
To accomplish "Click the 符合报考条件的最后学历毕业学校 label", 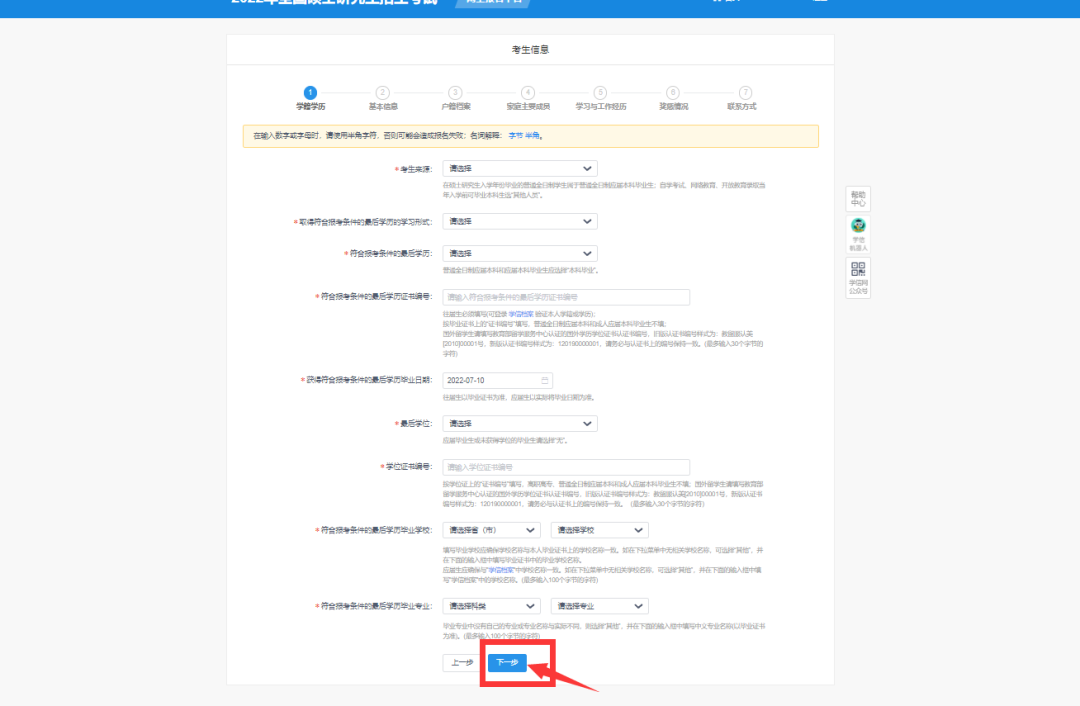I will pos(376,530).
